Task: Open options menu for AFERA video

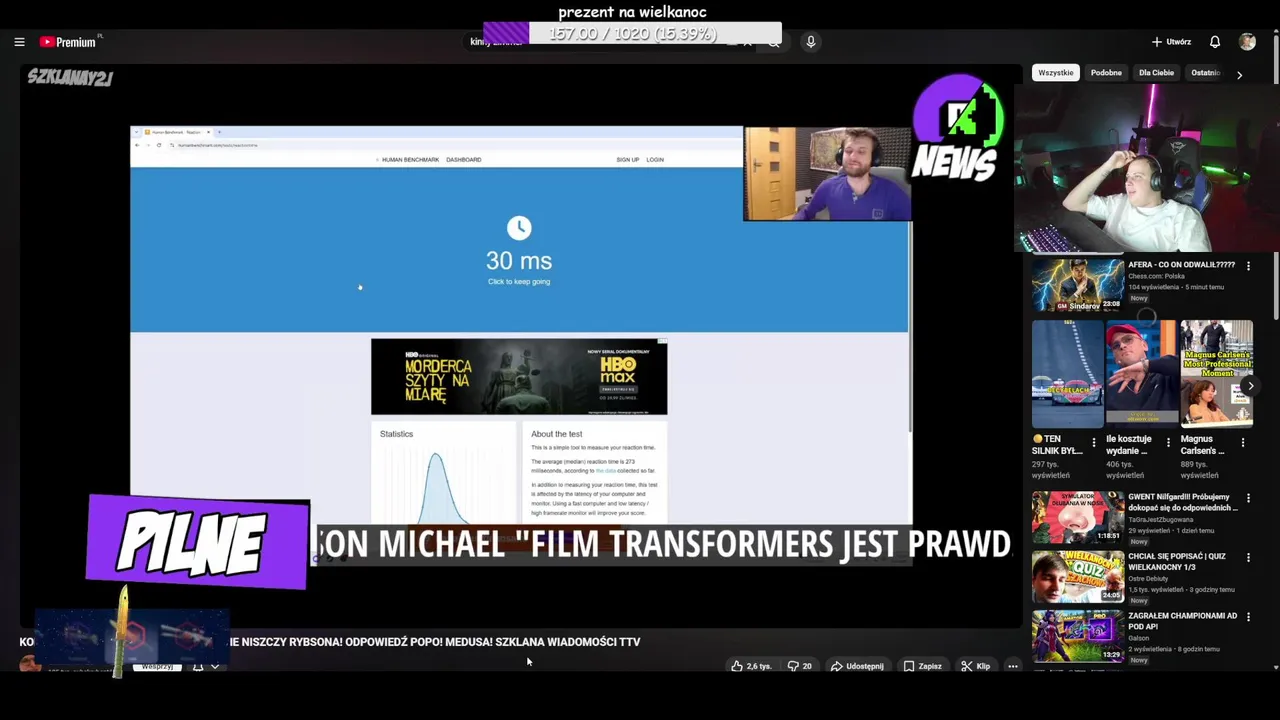Action: coord(1248,266)
